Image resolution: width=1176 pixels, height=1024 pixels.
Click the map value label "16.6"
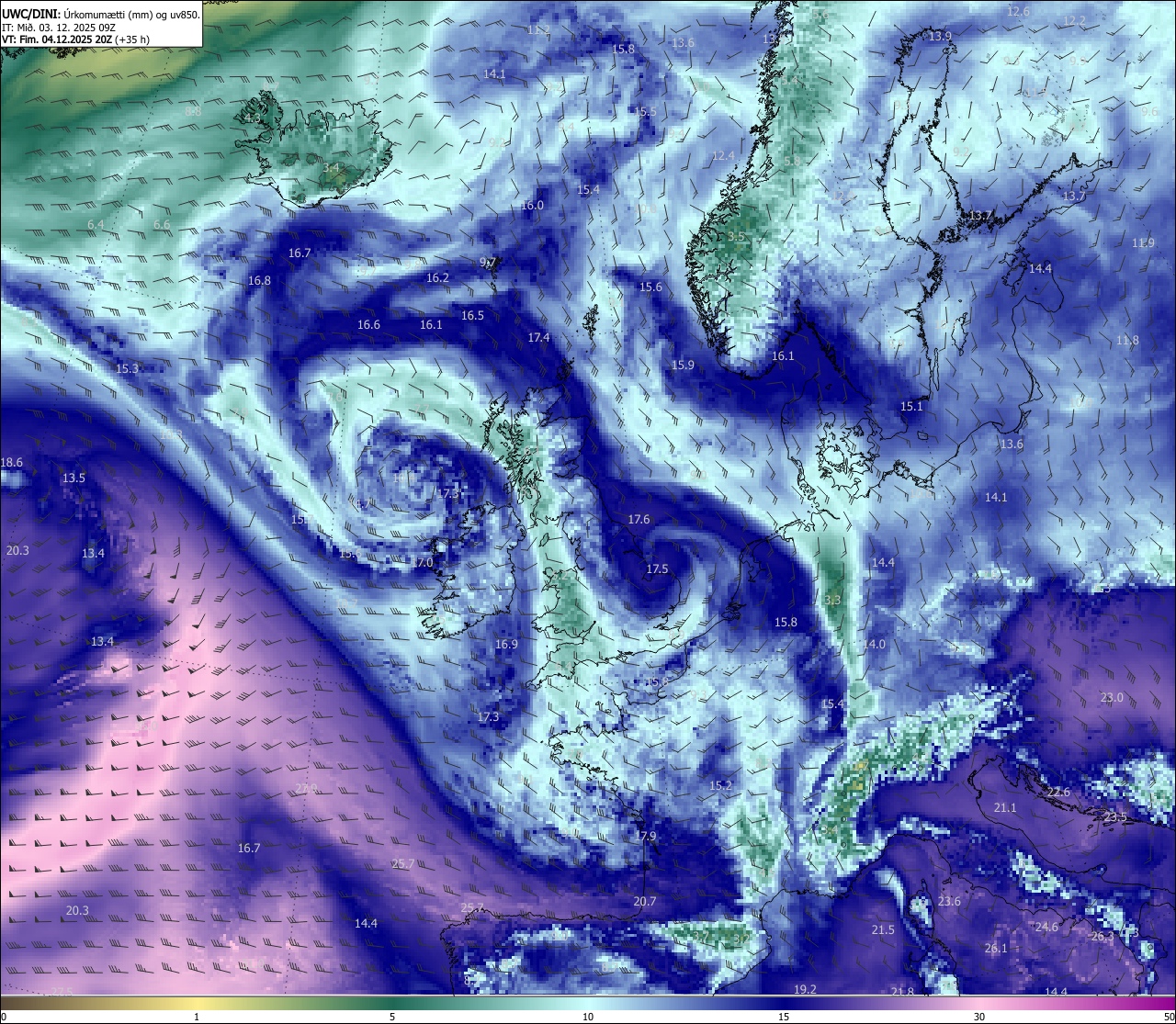tap(368, 325)
